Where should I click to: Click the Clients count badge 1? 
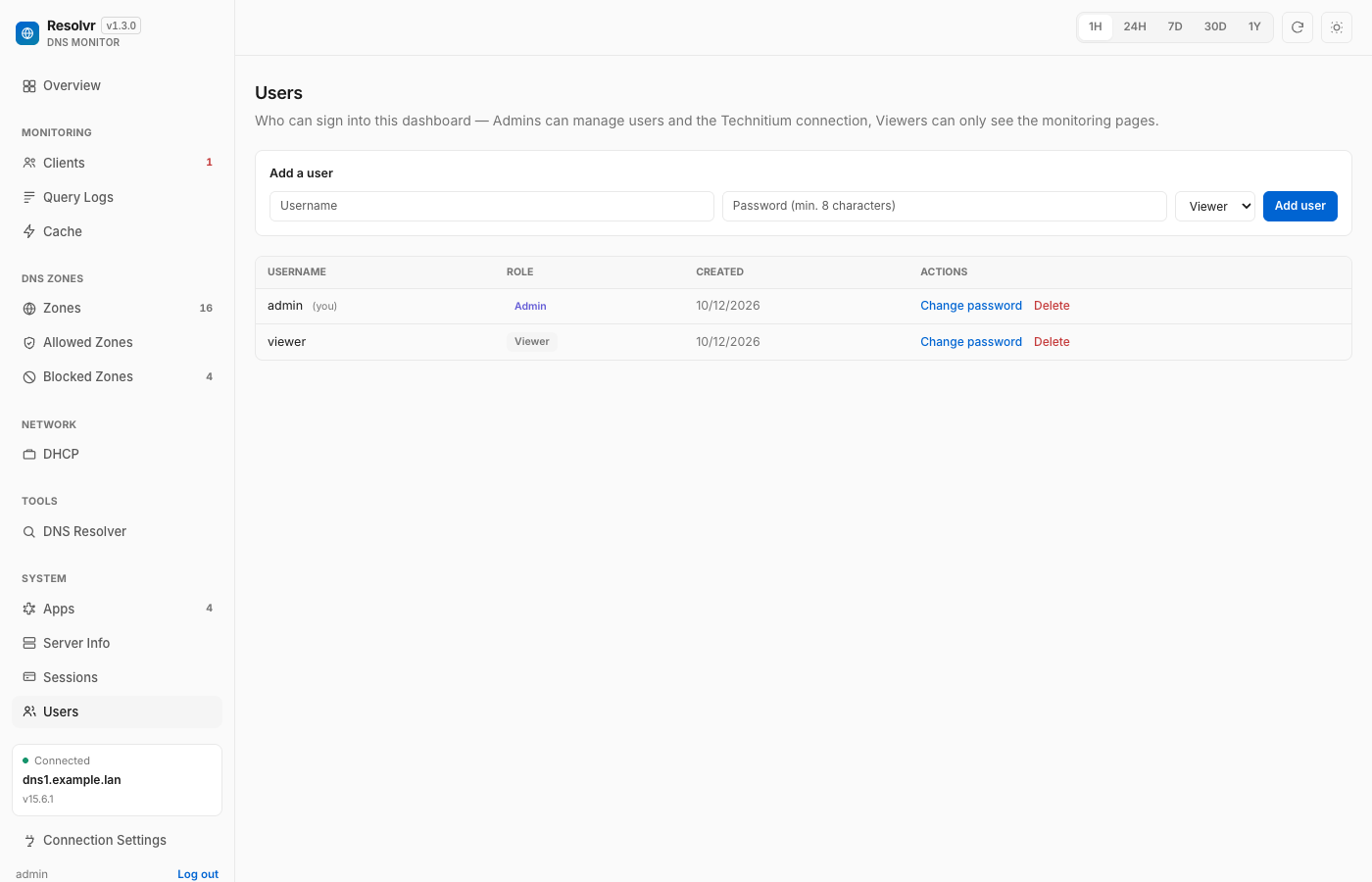[209, 163]
